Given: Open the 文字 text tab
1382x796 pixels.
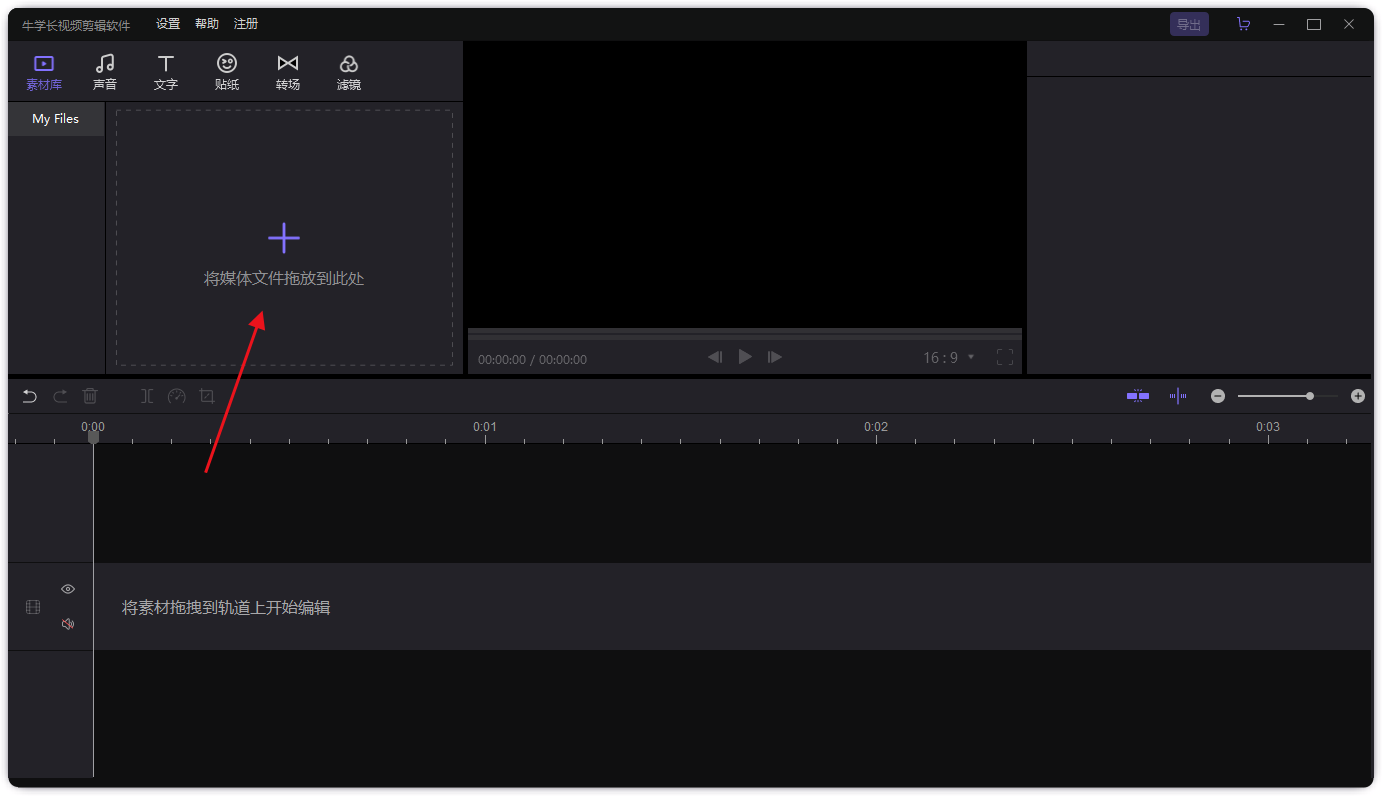Looking at the screenshot, I should (166, 73).
